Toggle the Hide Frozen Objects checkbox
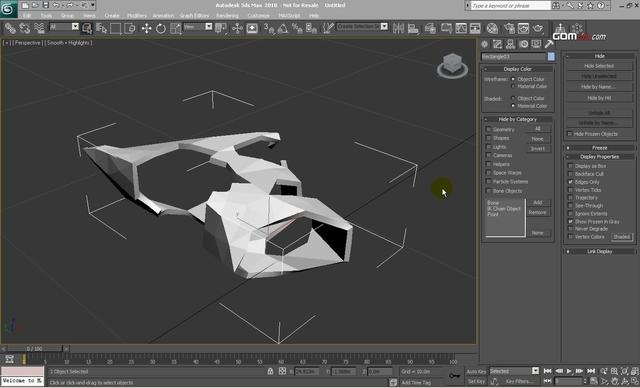Image resolution: width=640 pixels, height=388 pixels. click(570, 134)
